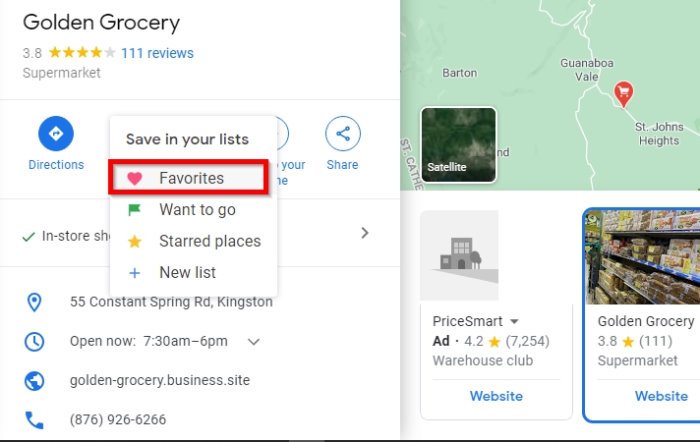Click the red shopping cart map pin
700x442 pixels.
tap(625, 94)
